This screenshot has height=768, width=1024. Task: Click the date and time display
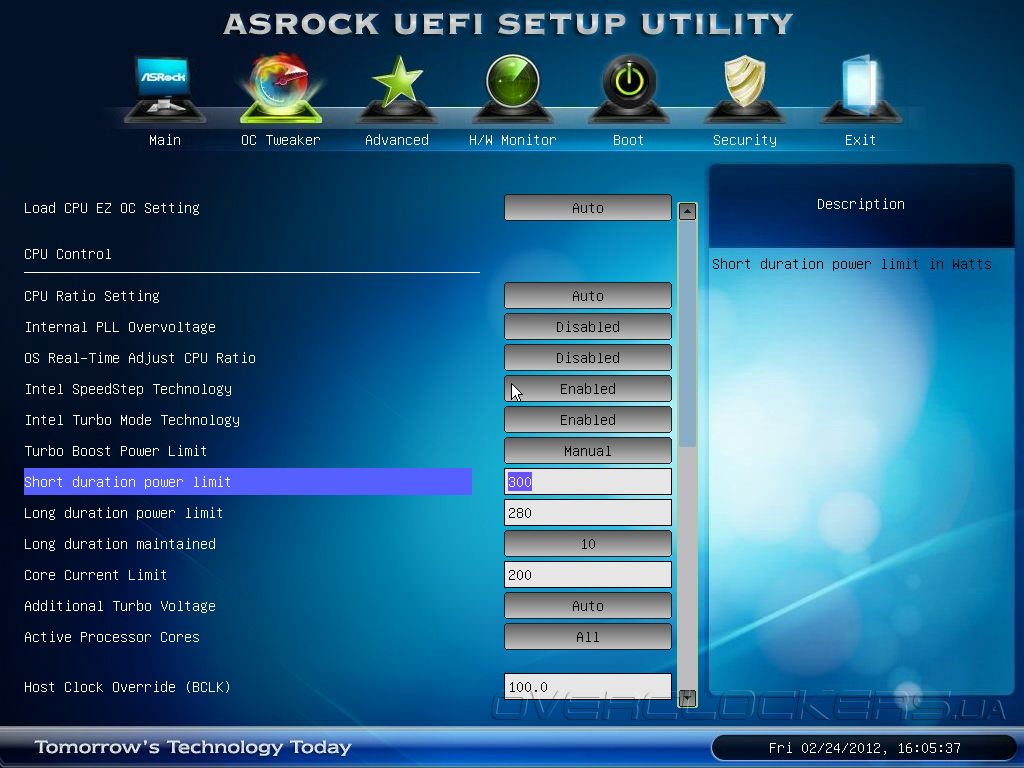[865, 748]
